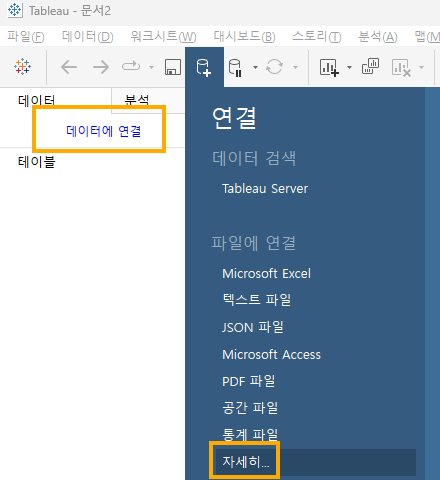
Task: Open the 대시보드(B) menu
Action: (245, 36)
